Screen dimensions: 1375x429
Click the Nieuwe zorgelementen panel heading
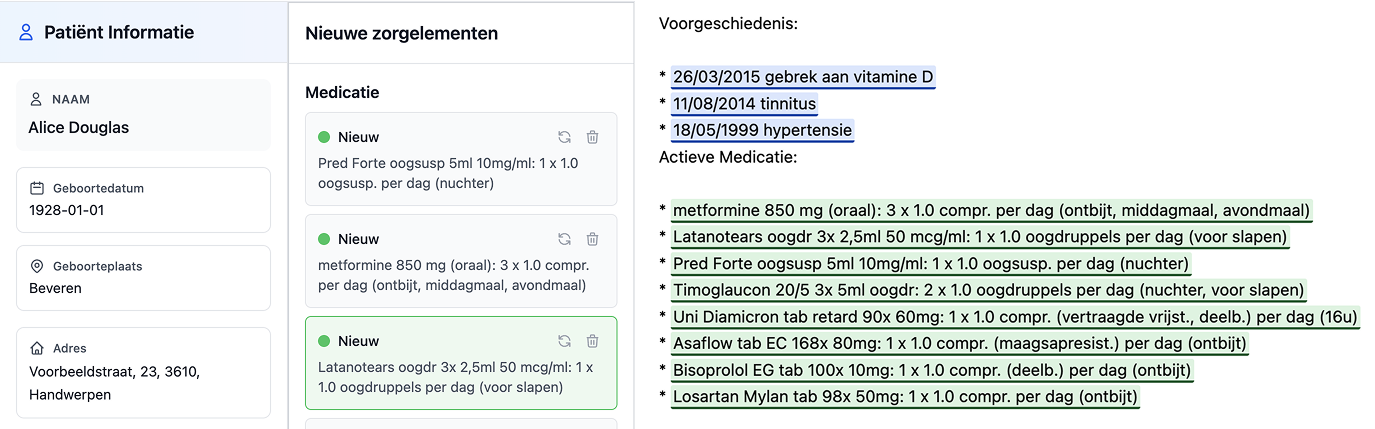coord(401,33)
